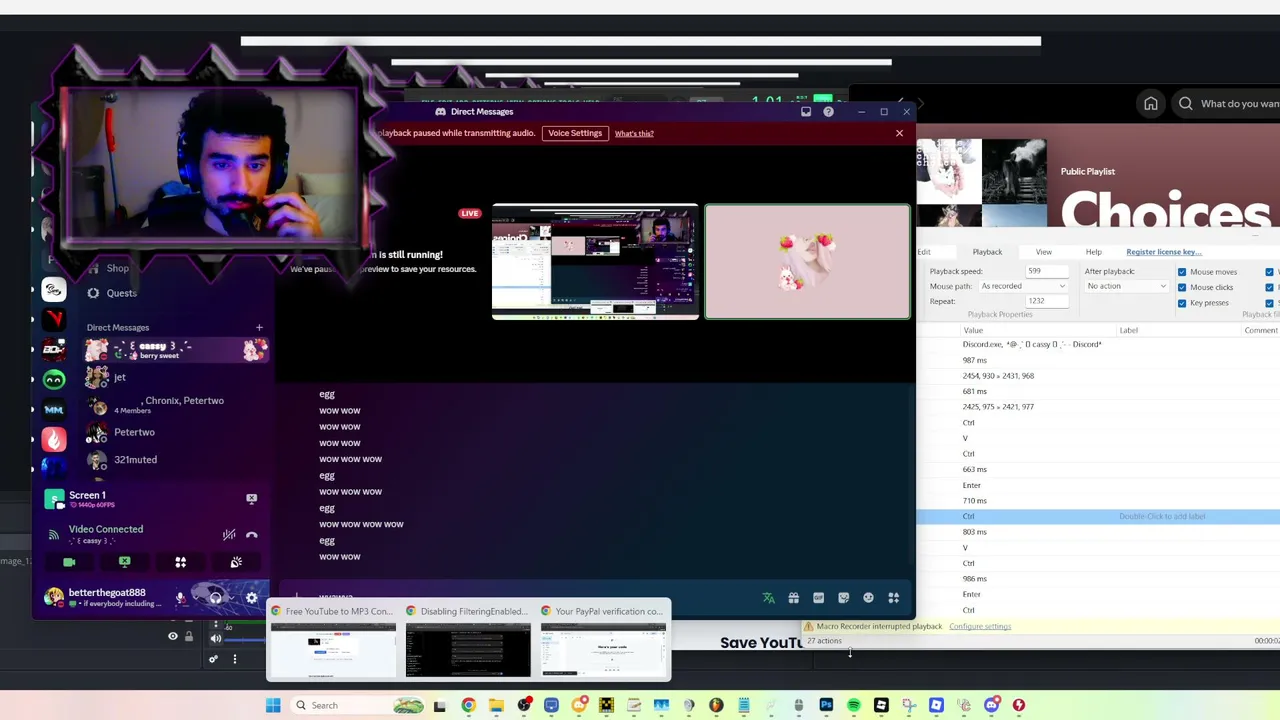1280x720 pixels.
Task: Open the emoji picker
Action: tap(868, 598)
